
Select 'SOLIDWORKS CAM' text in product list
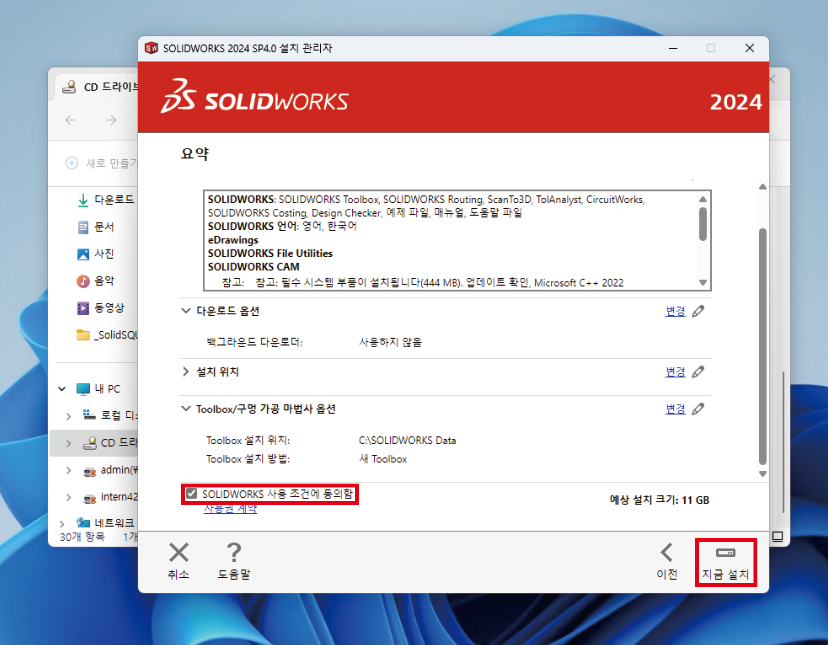tap(253, 267)
